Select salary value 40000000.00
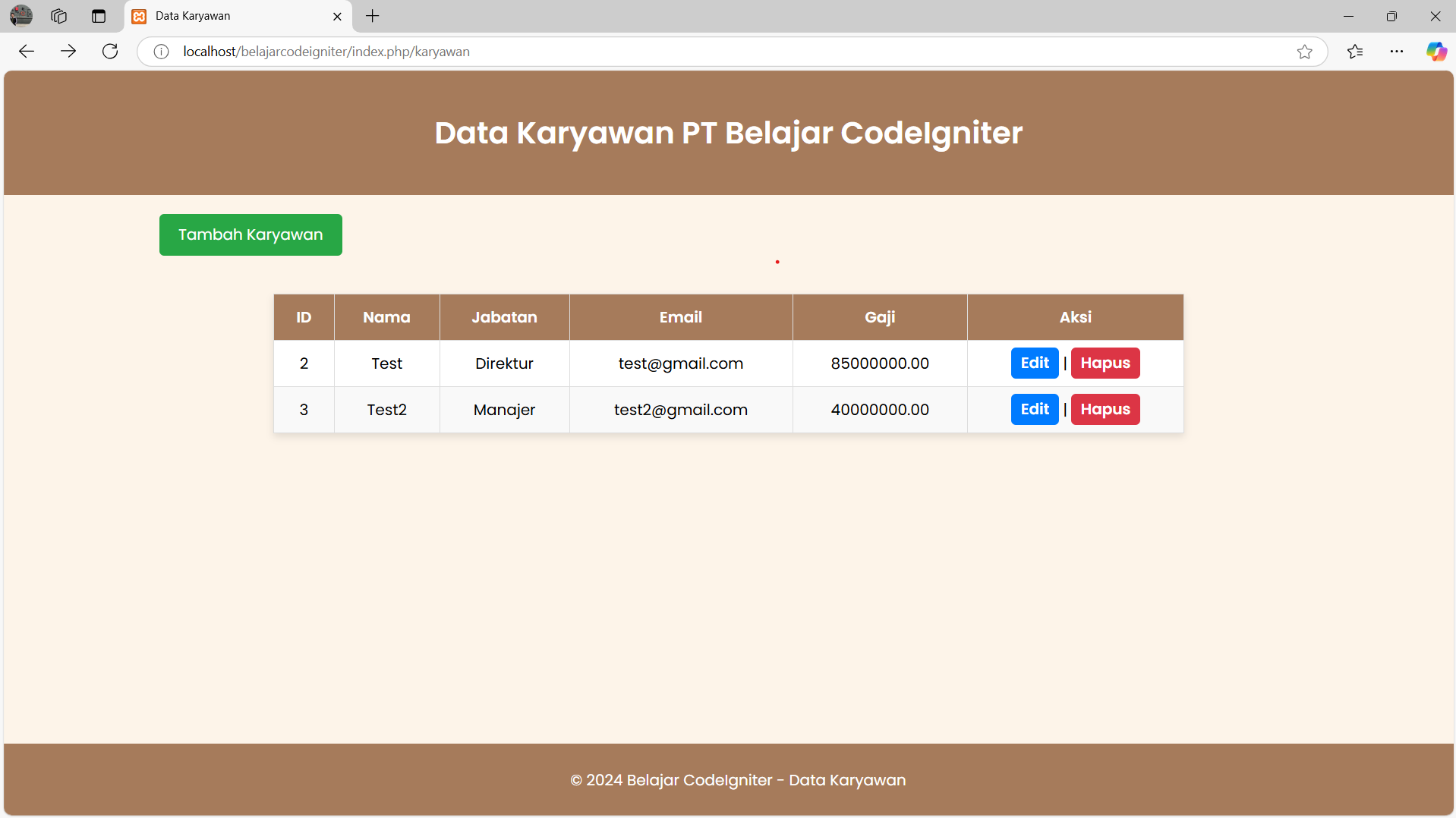Viewport: 1456px width, 818px height. click(880, 410)
